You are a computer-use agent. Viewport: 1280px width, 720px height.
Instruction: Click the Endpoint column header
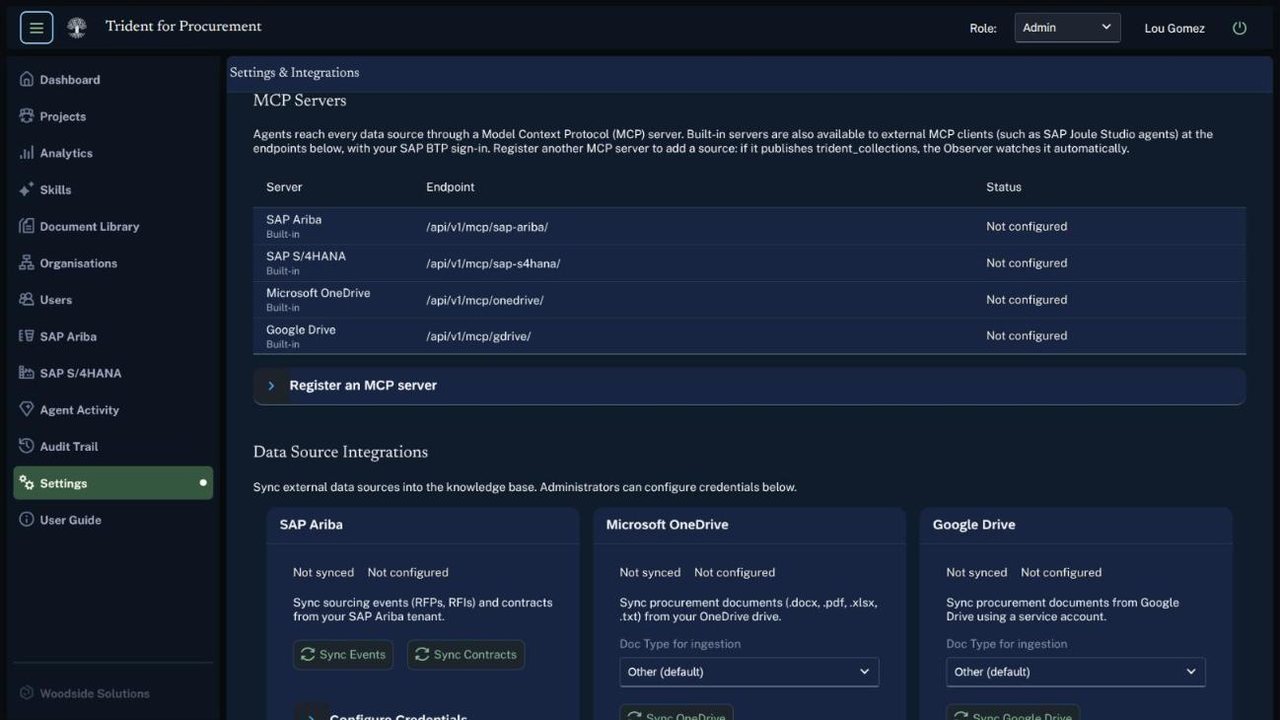(x=450, y=187)
